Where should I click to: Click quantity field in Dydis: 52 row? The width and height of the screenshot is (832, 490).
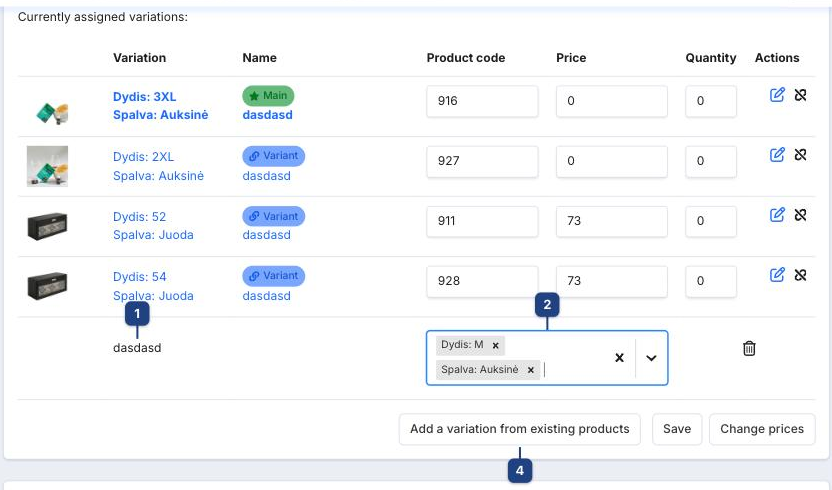[x=710, y=221]
